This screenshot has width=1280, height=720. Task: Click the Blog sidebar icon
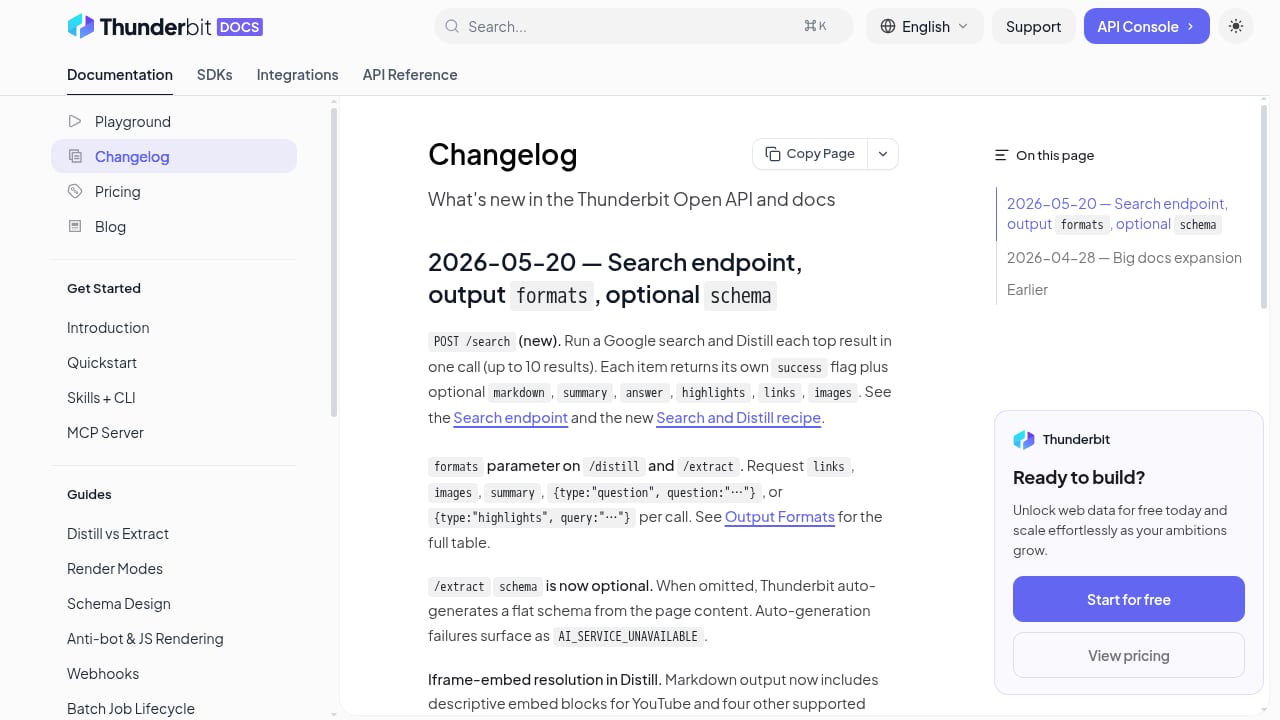(74, 226)
